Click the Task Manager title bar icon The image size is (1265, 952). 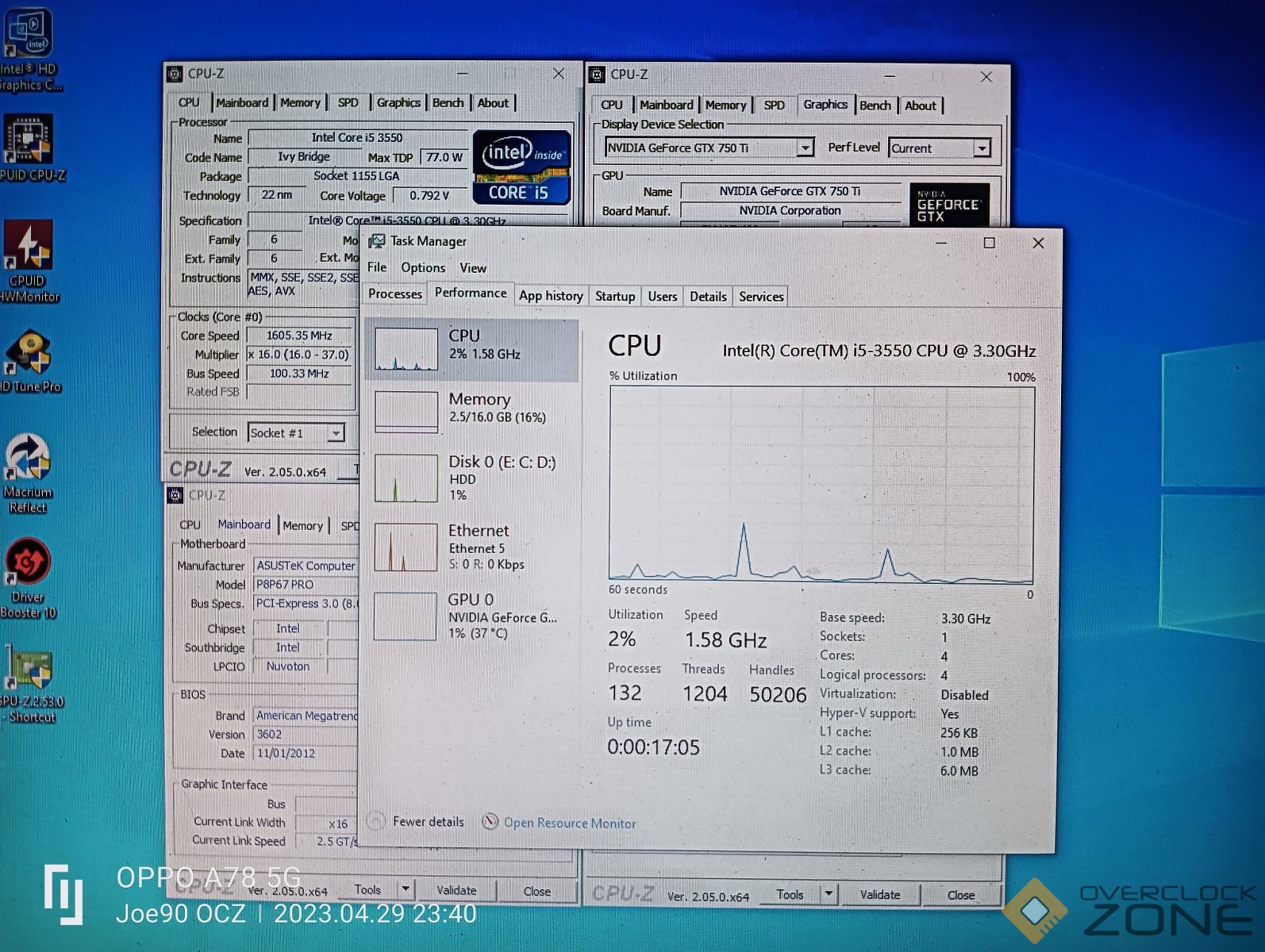pyautogui.click(x=376, y=241)
